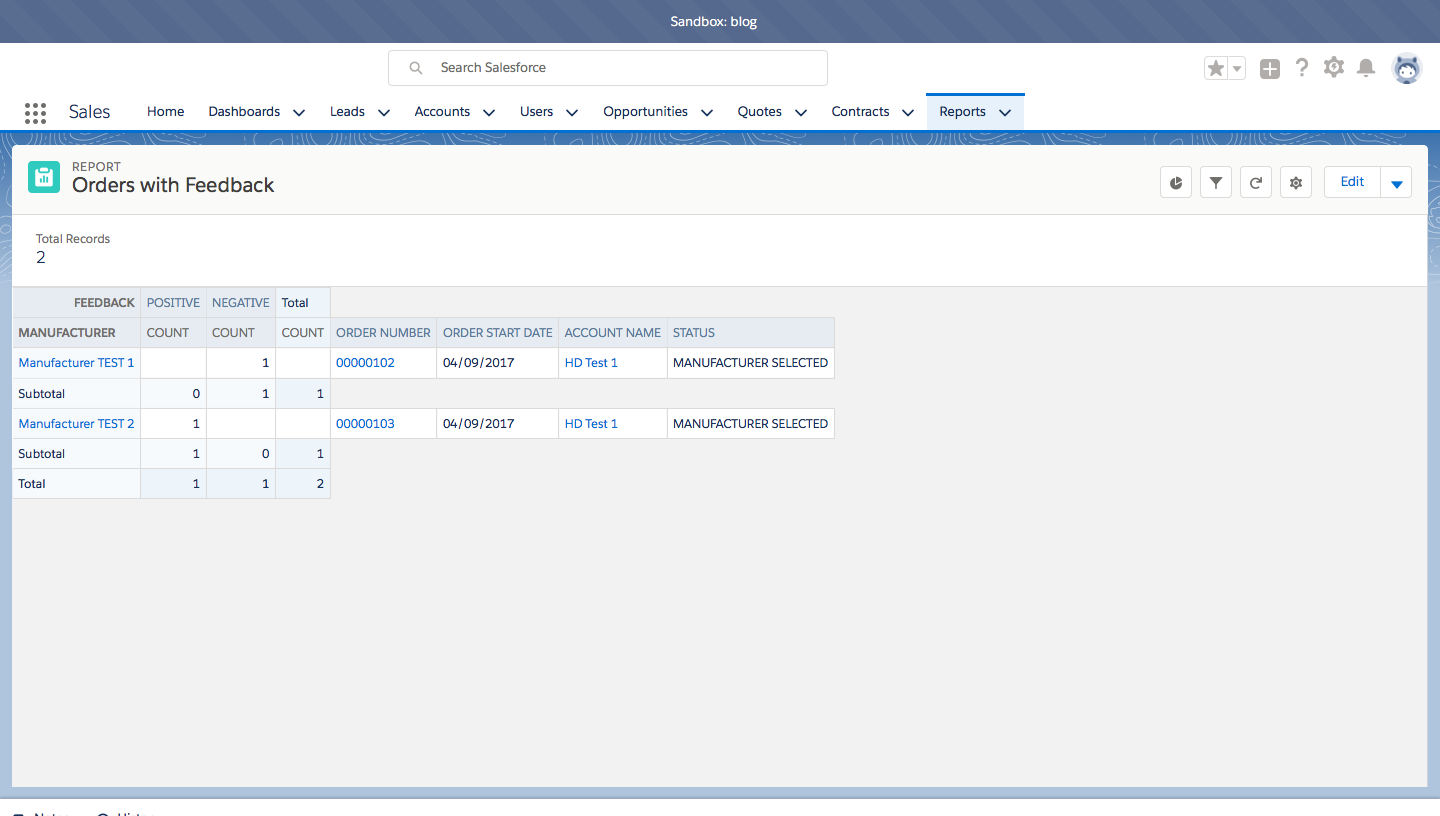Expand the favorites list dropdown arrow
Image resolution: width=1440 pixels, height=816 pixels.
(1237, 68)
